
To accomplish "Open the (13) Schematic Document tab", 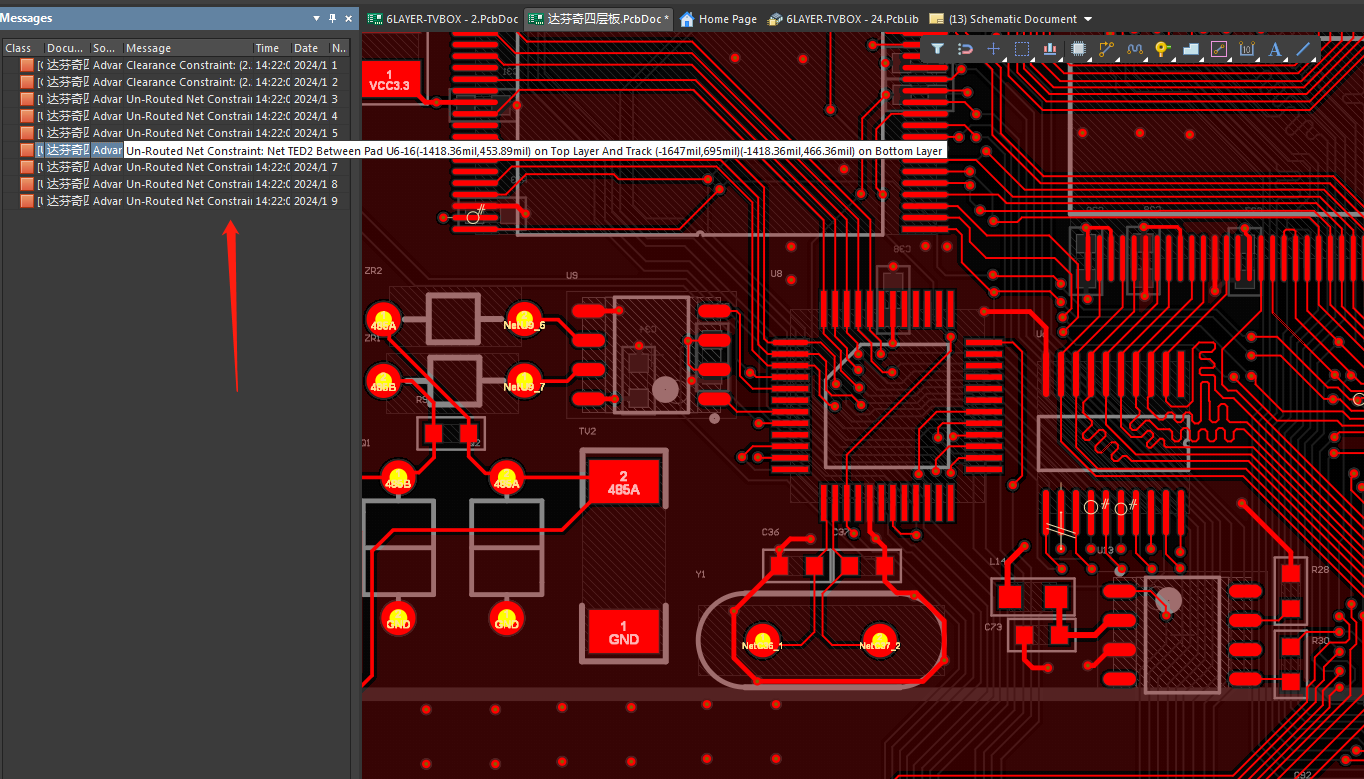I will coord(1003,19).
